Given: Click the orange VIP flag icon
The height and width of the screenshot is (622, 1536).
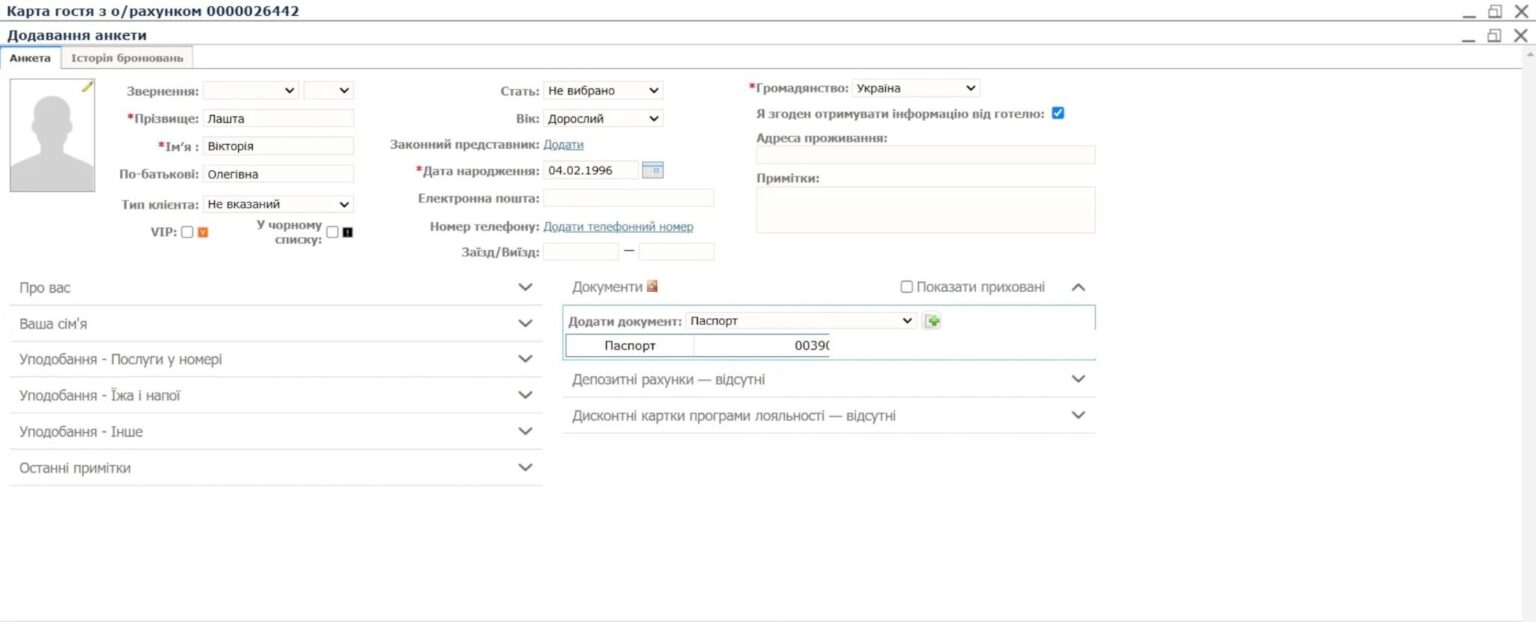Looking at the screenshot, I should tap(203, 232).
